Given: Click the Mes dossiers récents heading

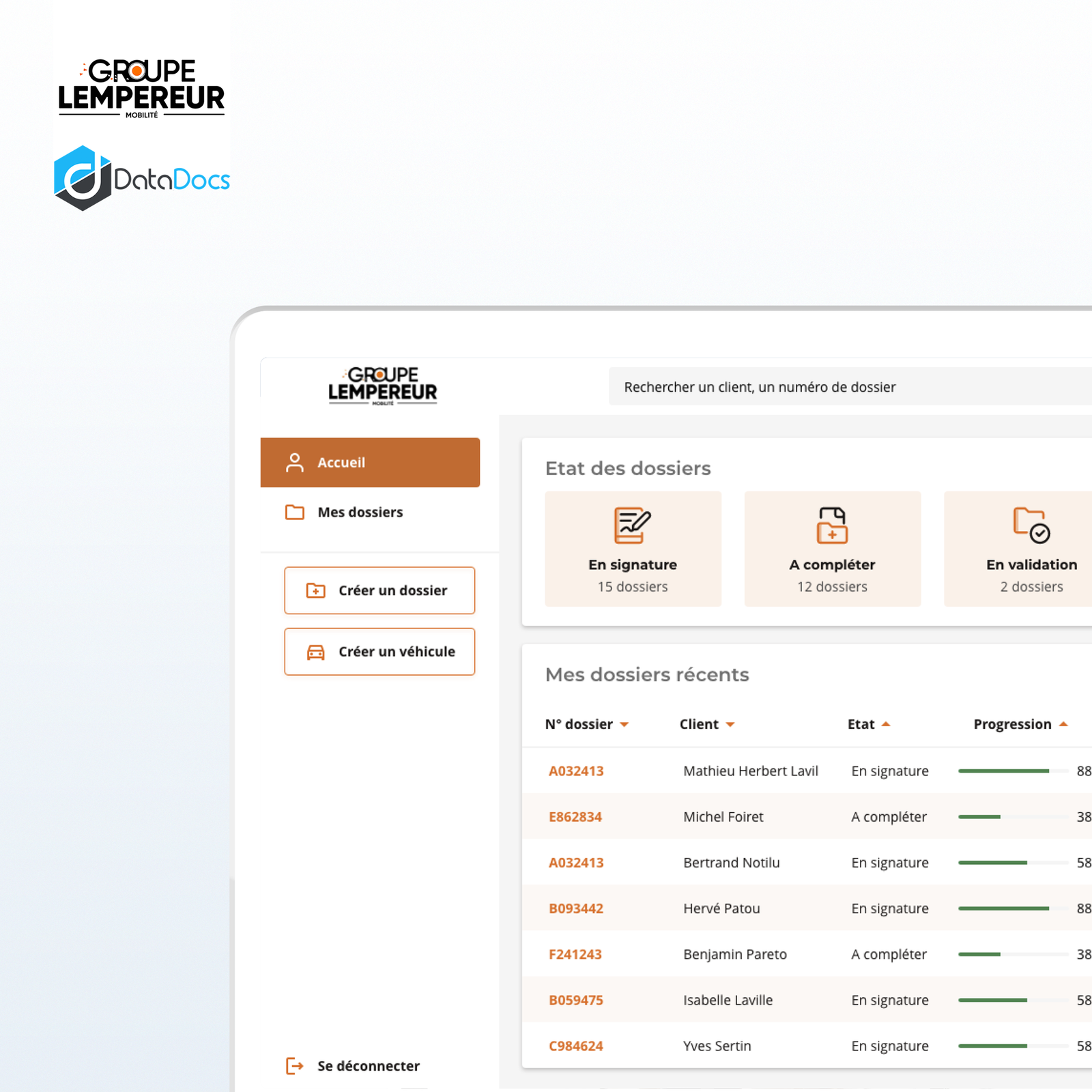Looking at the screenshot, I should [647, 674].
